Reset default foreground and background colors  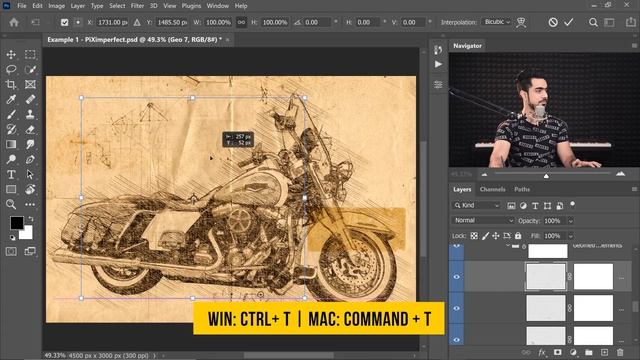point(12,238)
